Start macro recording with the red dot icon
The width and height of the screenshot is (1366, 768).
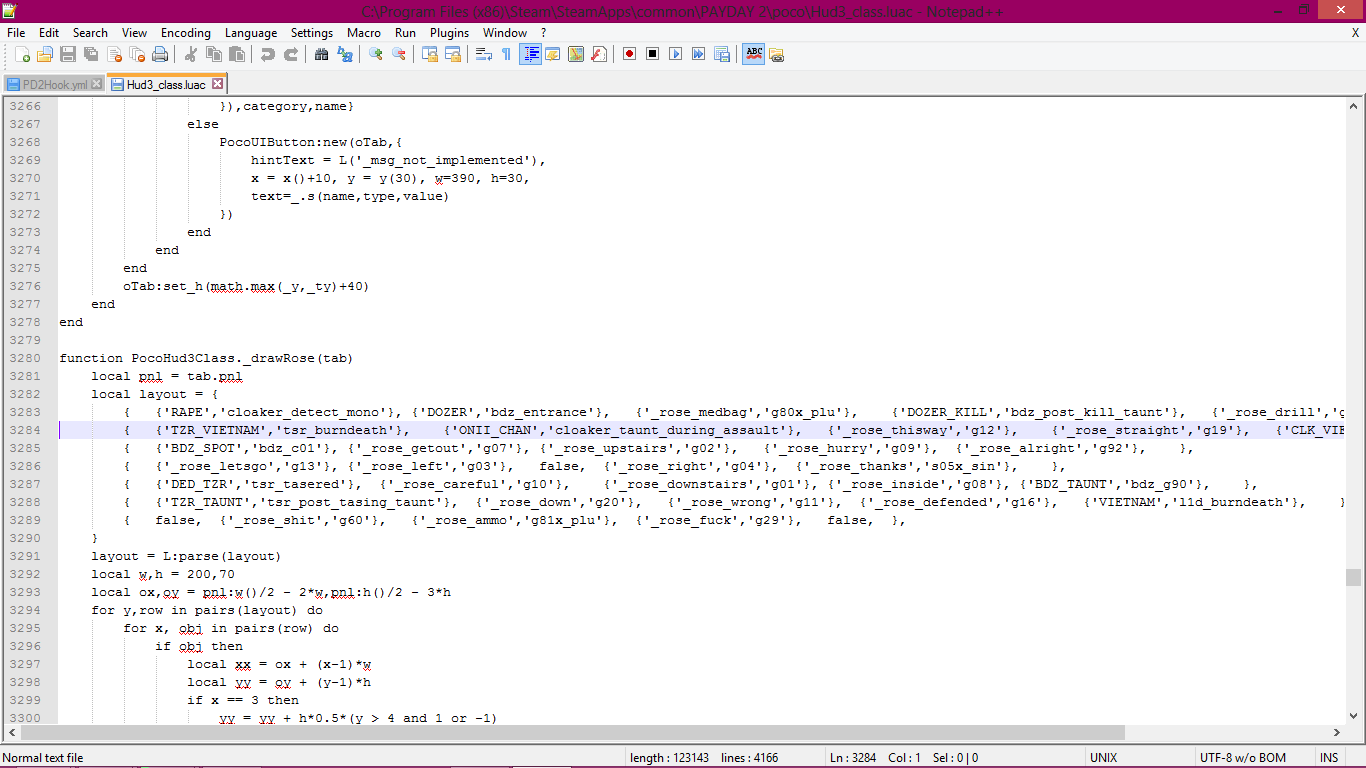(629, 54)
